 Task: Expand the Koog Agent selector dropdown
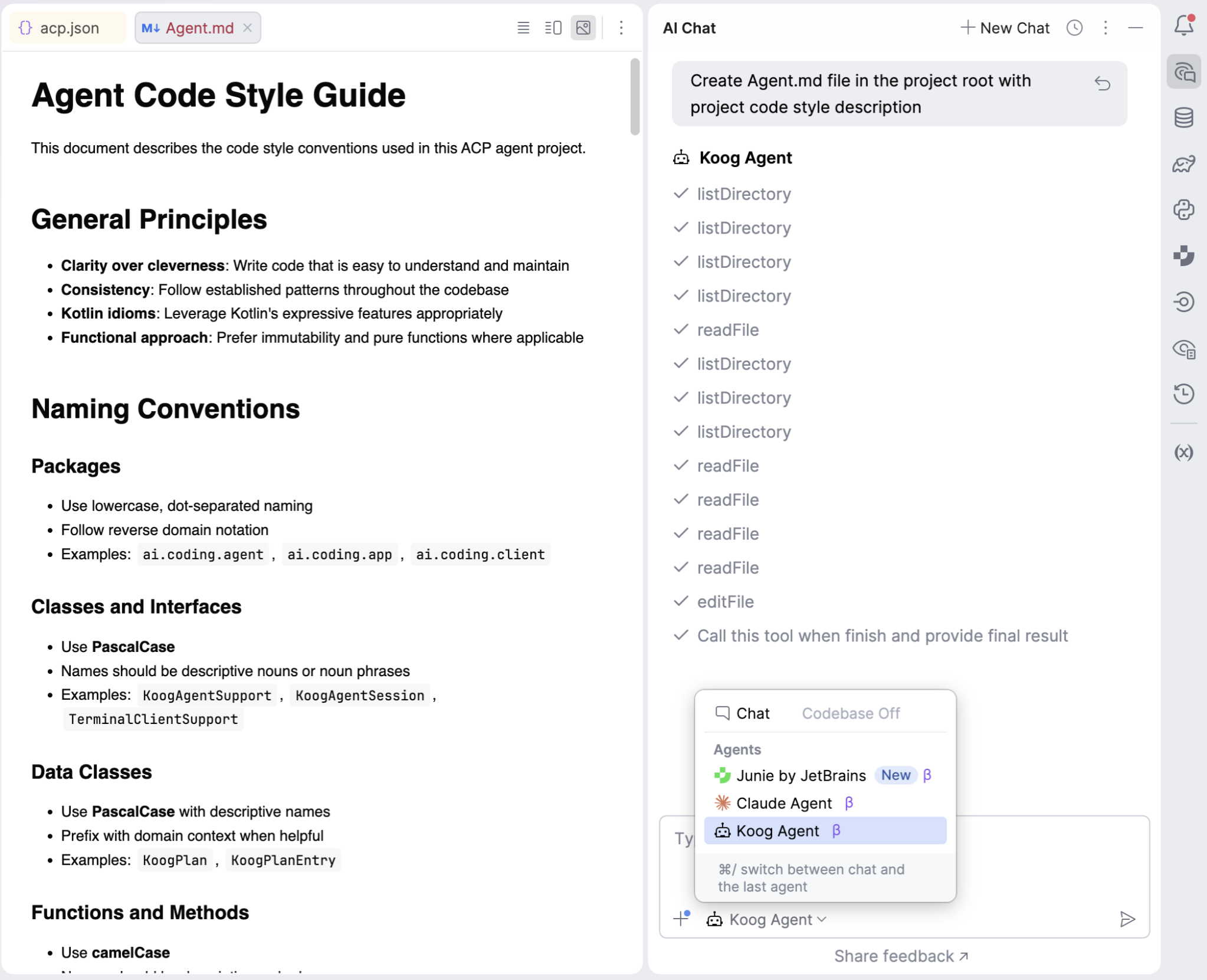[x=767, y=919]
